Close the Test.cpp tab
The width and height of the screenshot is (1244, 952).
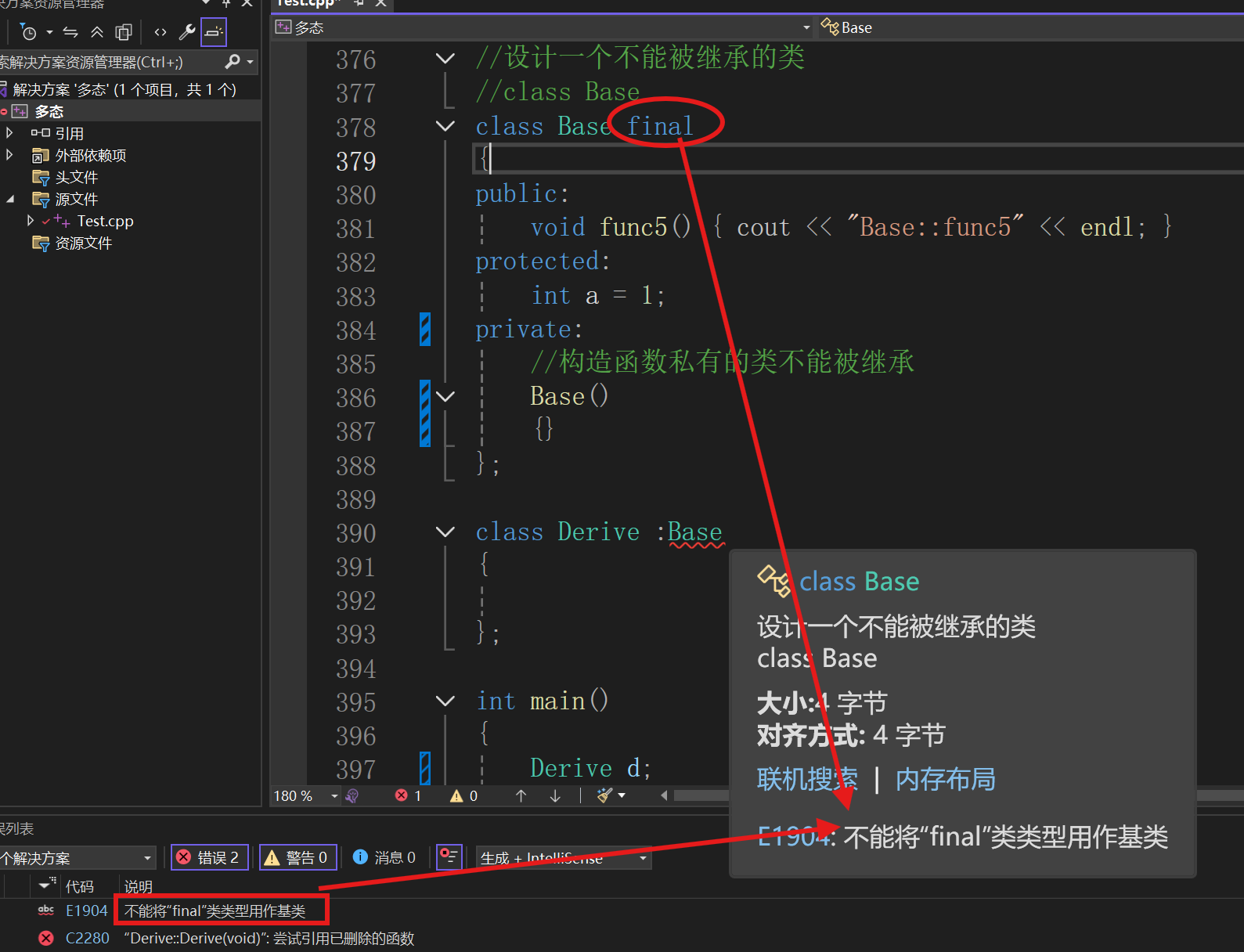tap(380, 3)
